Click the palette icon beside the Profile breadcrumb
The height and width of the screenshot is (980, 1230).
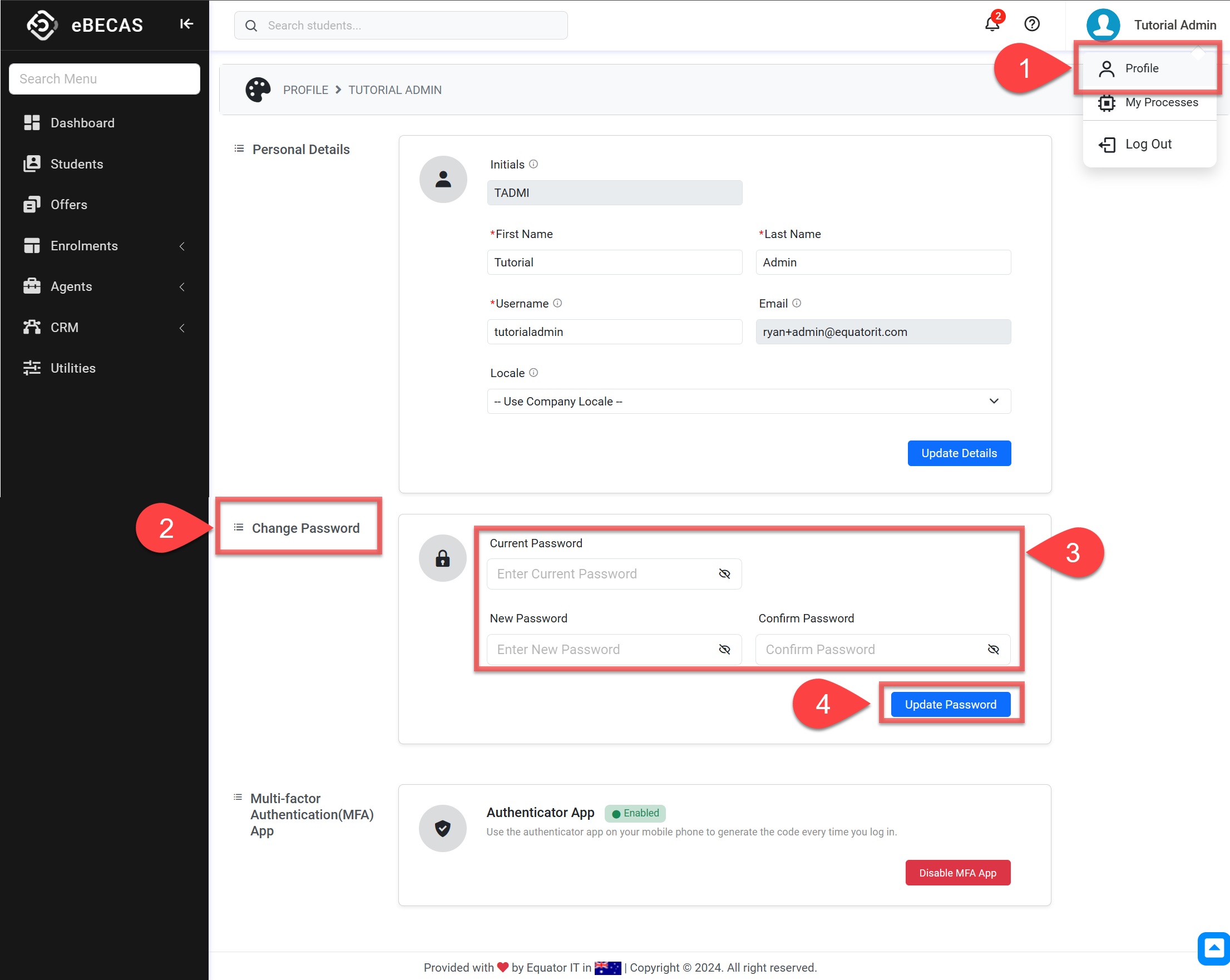[258, 90]
